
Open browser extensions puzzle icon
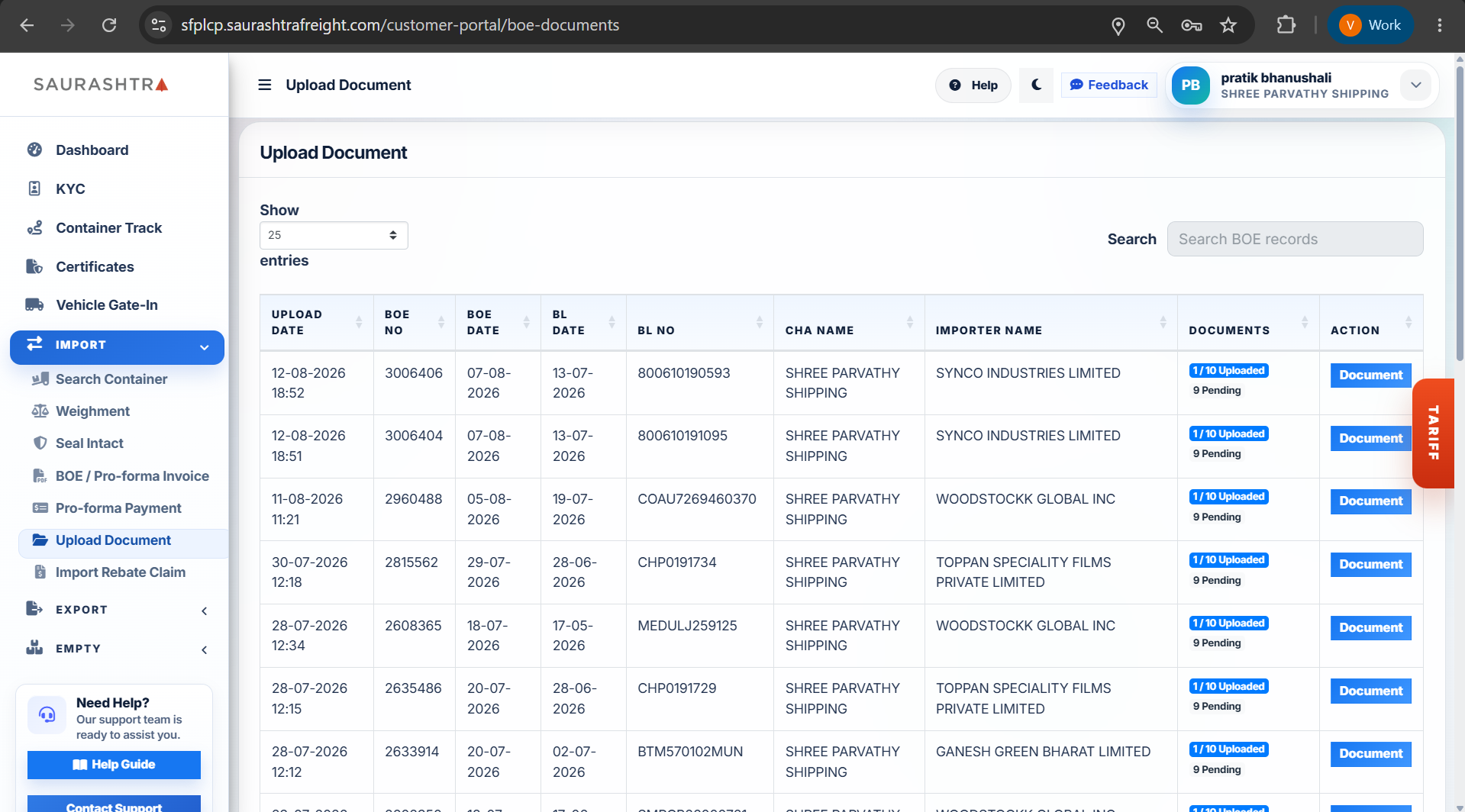(1286, 25)
